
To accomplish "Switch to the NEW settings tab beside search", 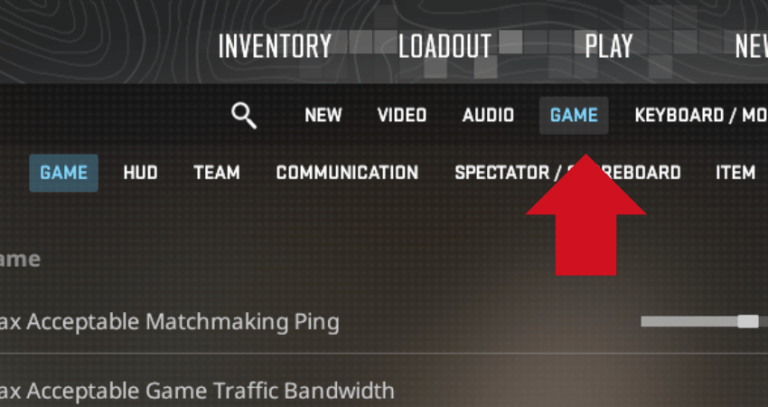I will pyautogui.click(x=323, y=116).
